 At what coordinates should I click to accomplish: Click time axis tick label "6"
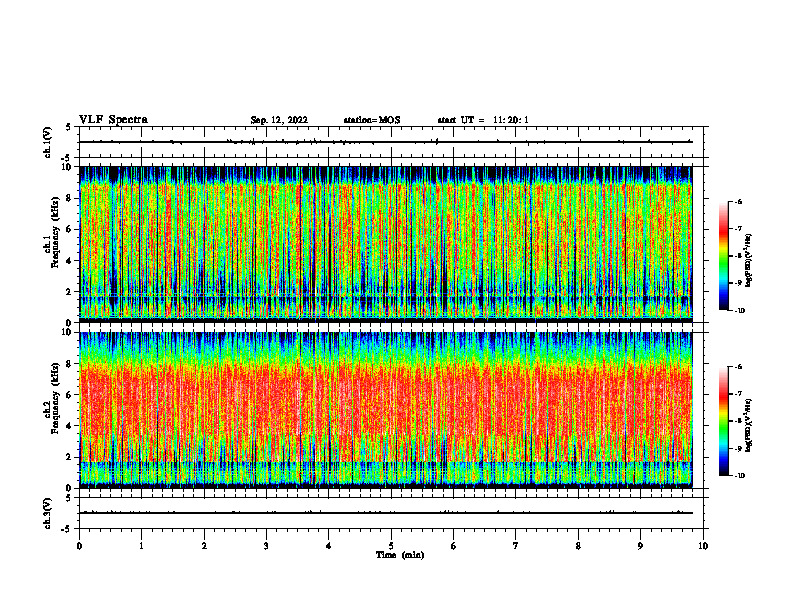coord(454,546)
